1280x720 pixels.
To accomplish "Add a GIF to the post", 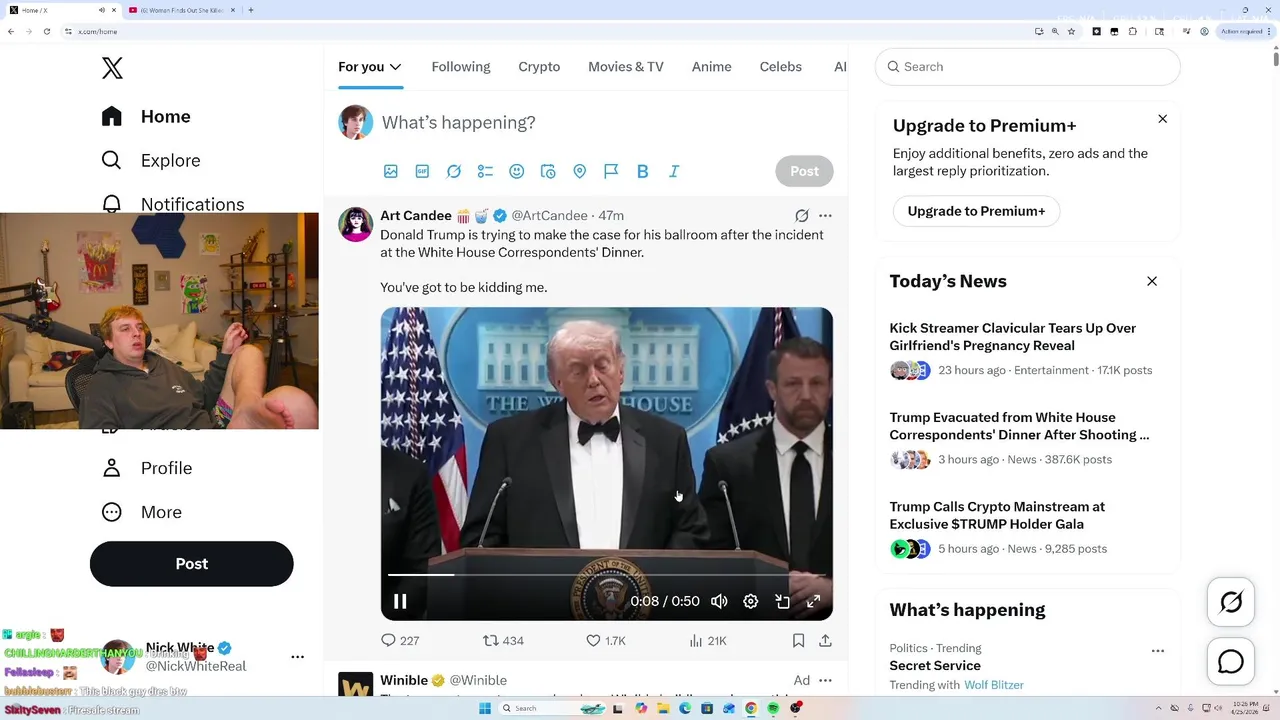I will (x=422, y=172).
